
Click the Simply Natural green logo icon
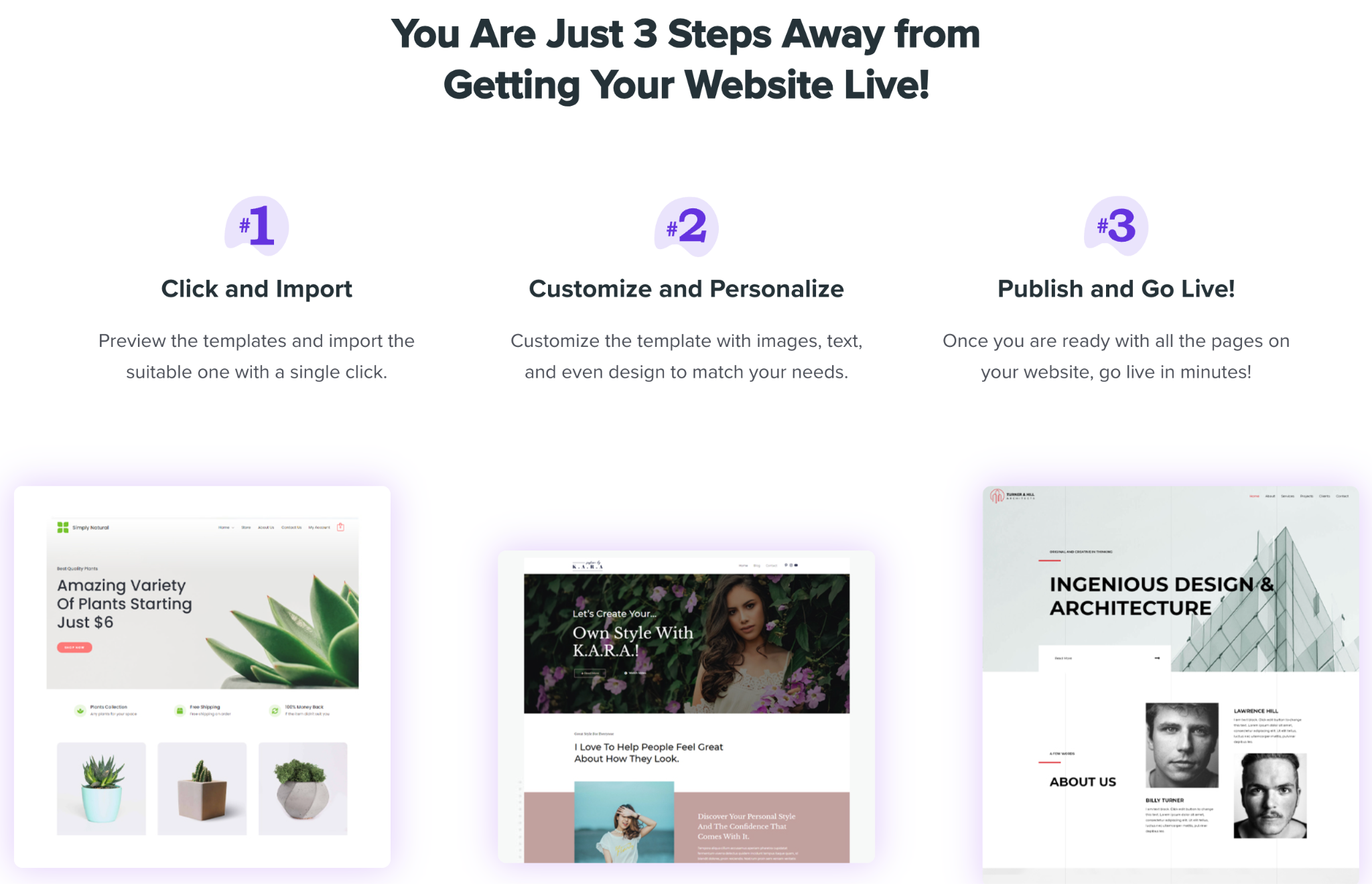pyautogui.click(x=63, y=528)
